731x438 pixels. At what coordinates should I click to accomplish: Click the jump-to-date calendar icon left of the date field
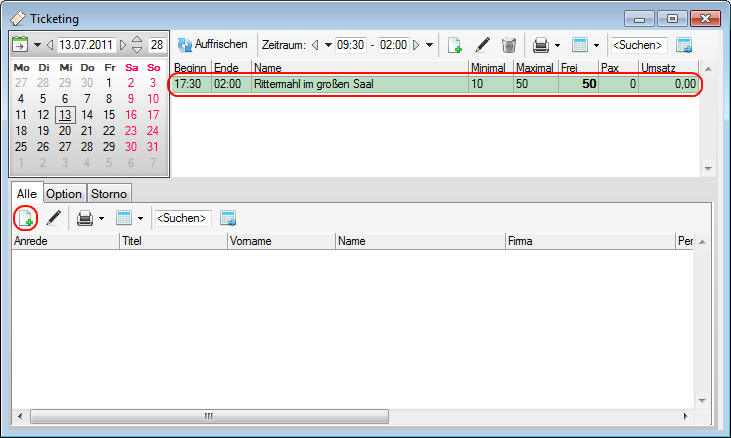(x=20, y=45)
